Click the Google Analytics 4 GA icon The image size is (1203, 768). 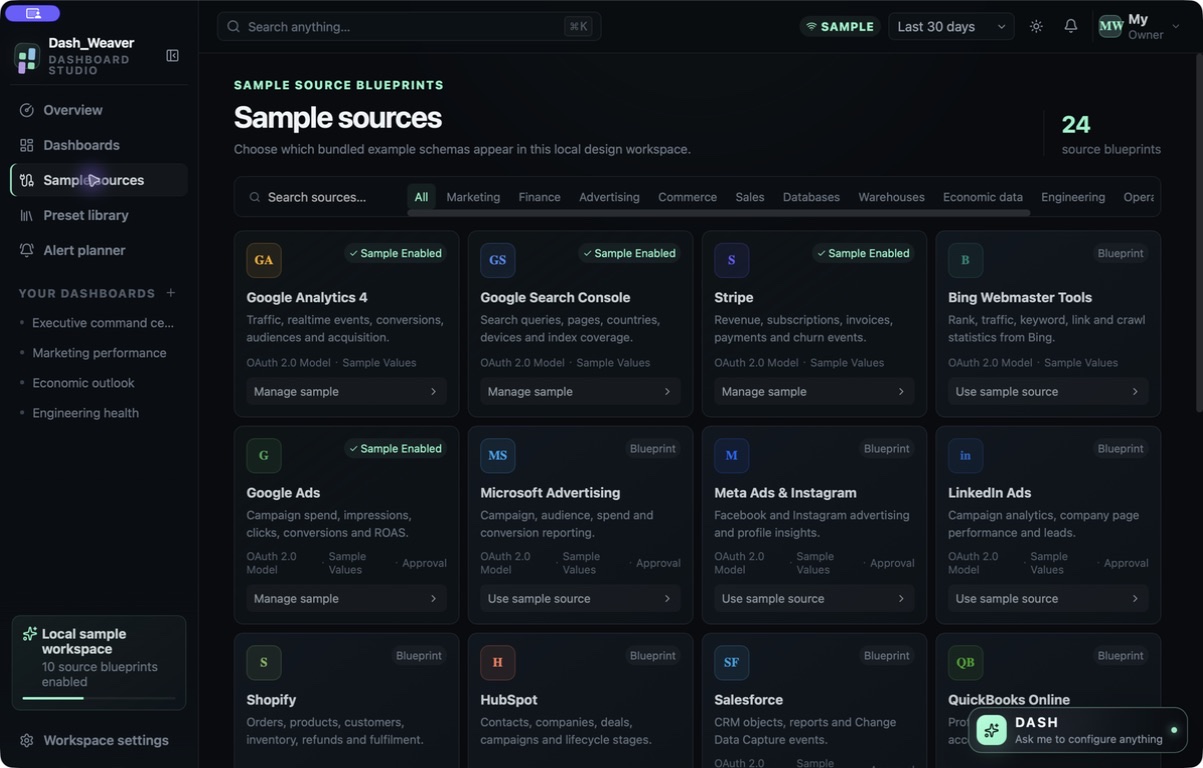(264, 260)
